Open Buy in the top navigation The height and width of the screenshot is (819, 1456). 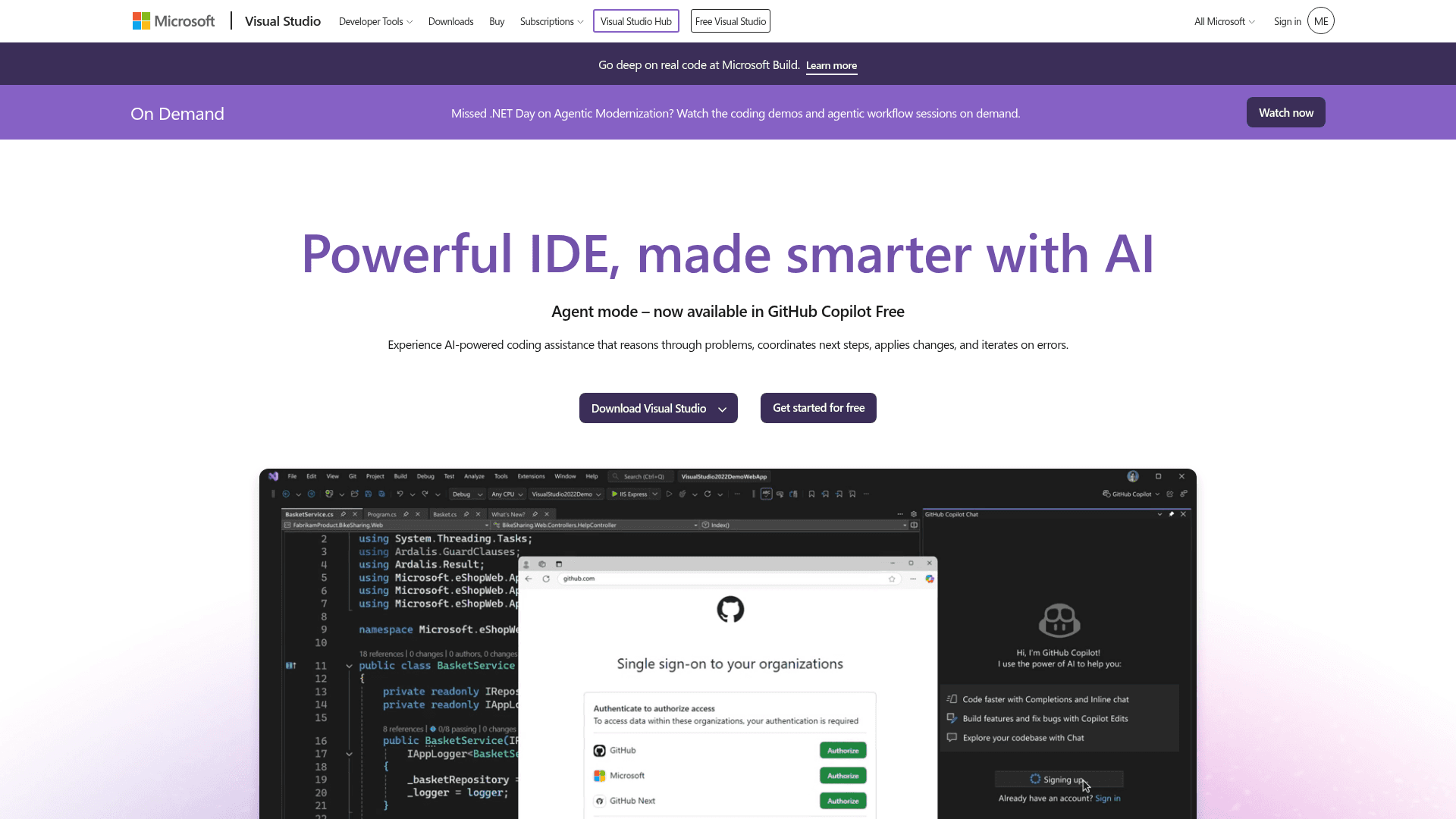[x=497, y=21]
